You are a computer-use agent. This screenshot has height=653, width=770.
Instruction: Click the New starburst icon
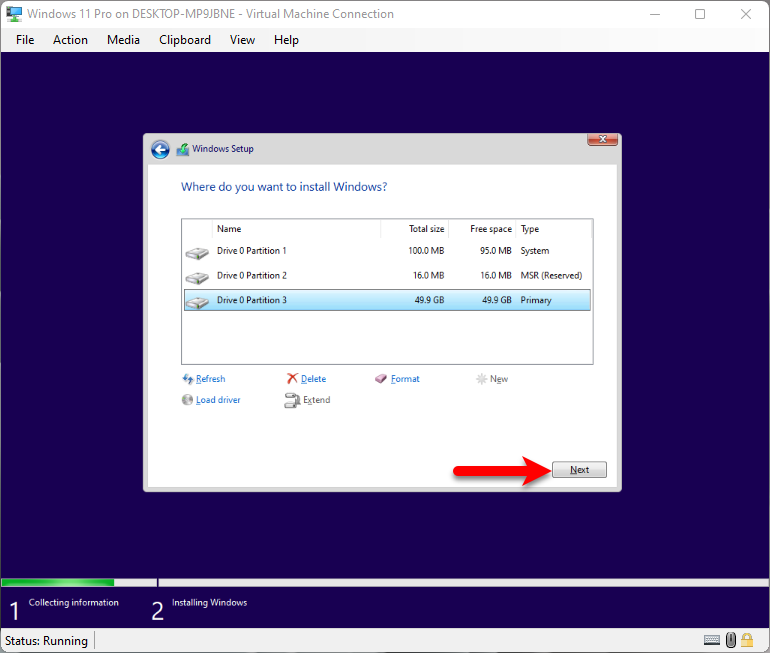[482, 379]
